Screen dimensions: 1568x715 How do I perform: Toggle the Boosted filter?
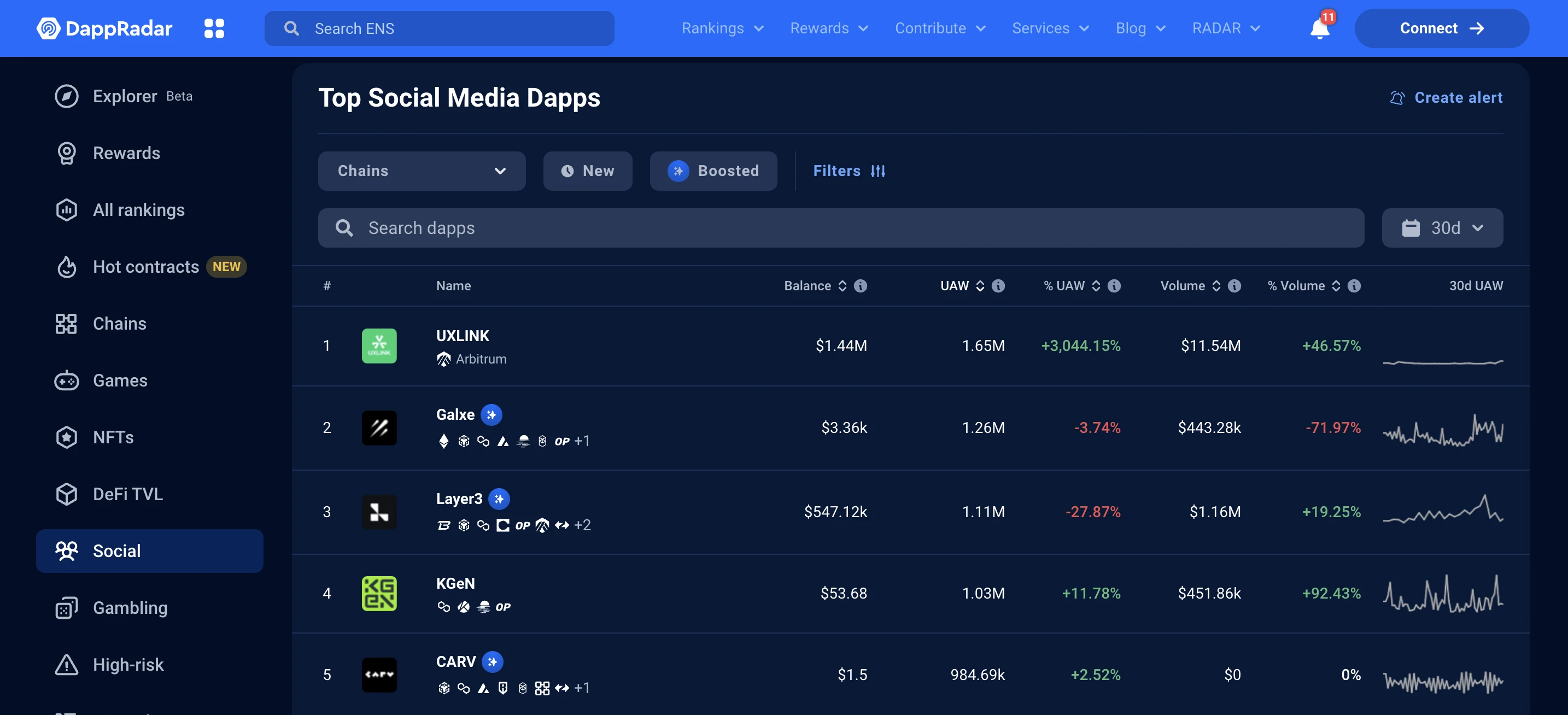[713, 171]
